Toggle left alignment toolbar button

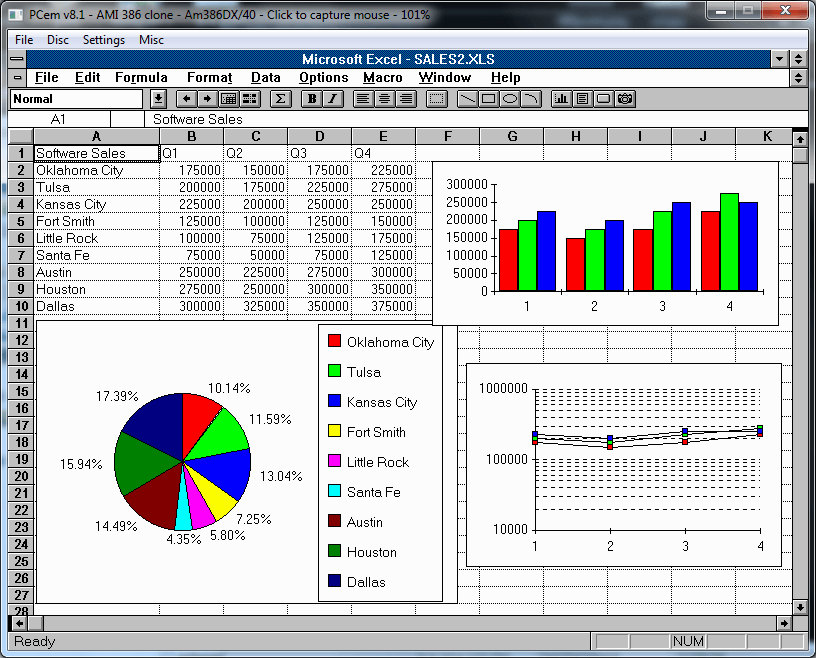click(x=363, y=99)
